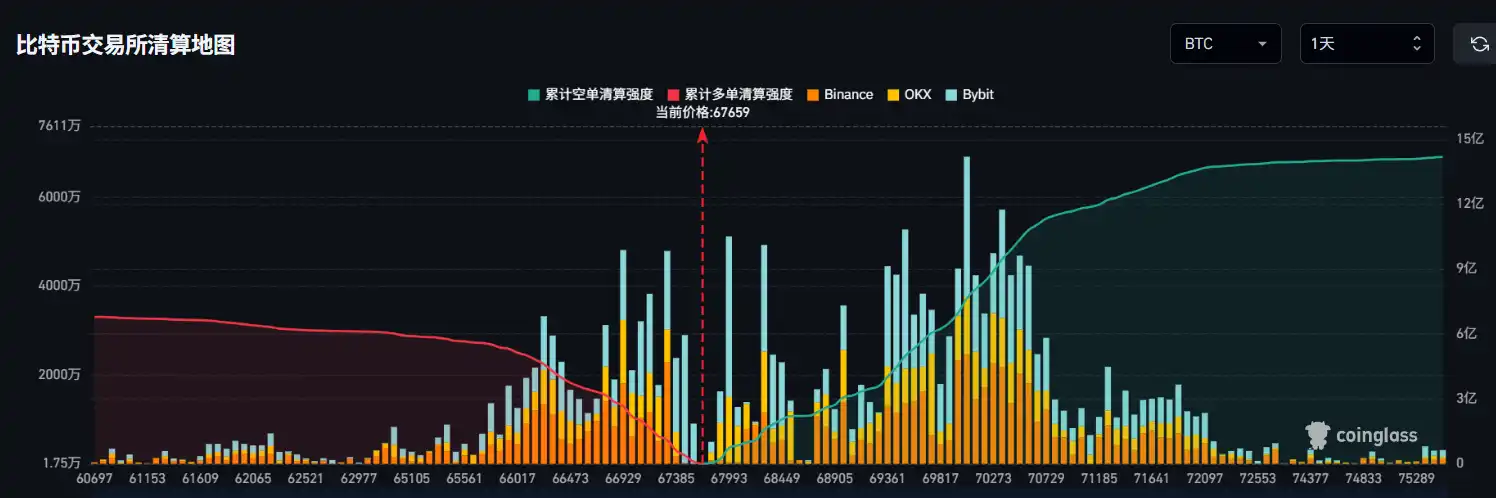The height and width of the screenshot is (498, 1496).
Task: Click the 66929 price axis label
Action: point(622,480)
